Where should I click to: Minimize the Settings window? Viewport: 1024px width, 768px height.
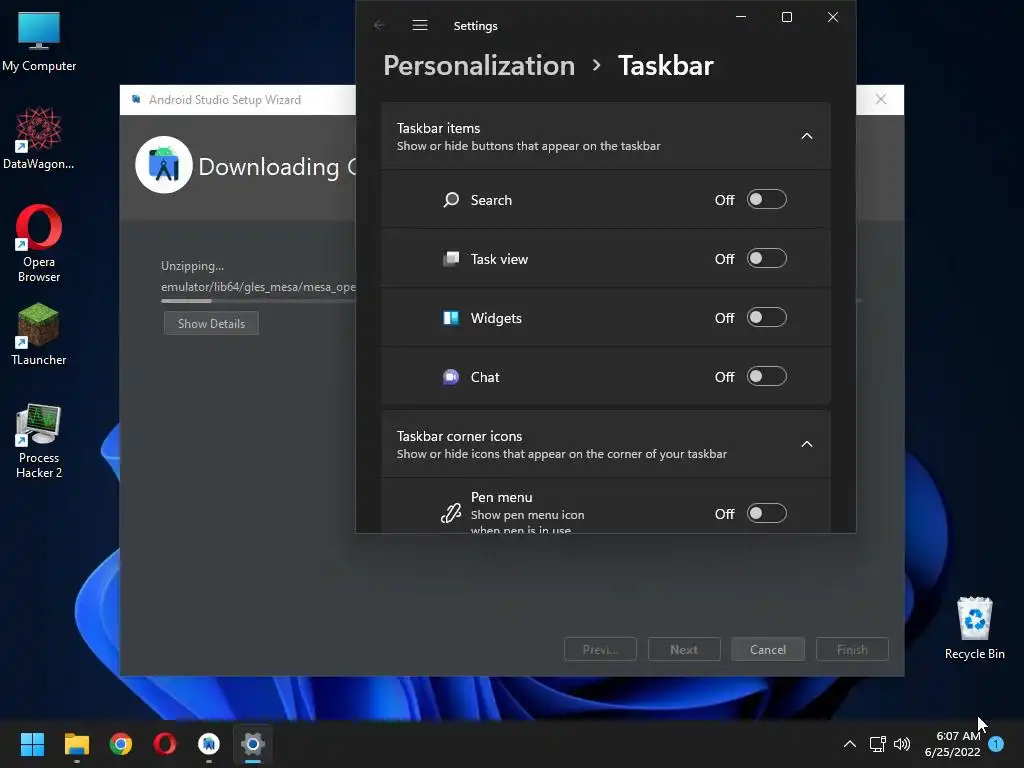pyautogui.click(x=741, y=17)
